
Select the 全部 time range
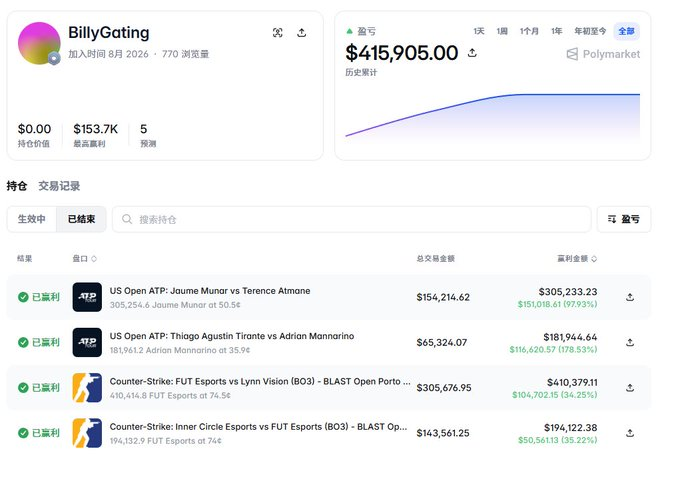click(x=626, y=31)
